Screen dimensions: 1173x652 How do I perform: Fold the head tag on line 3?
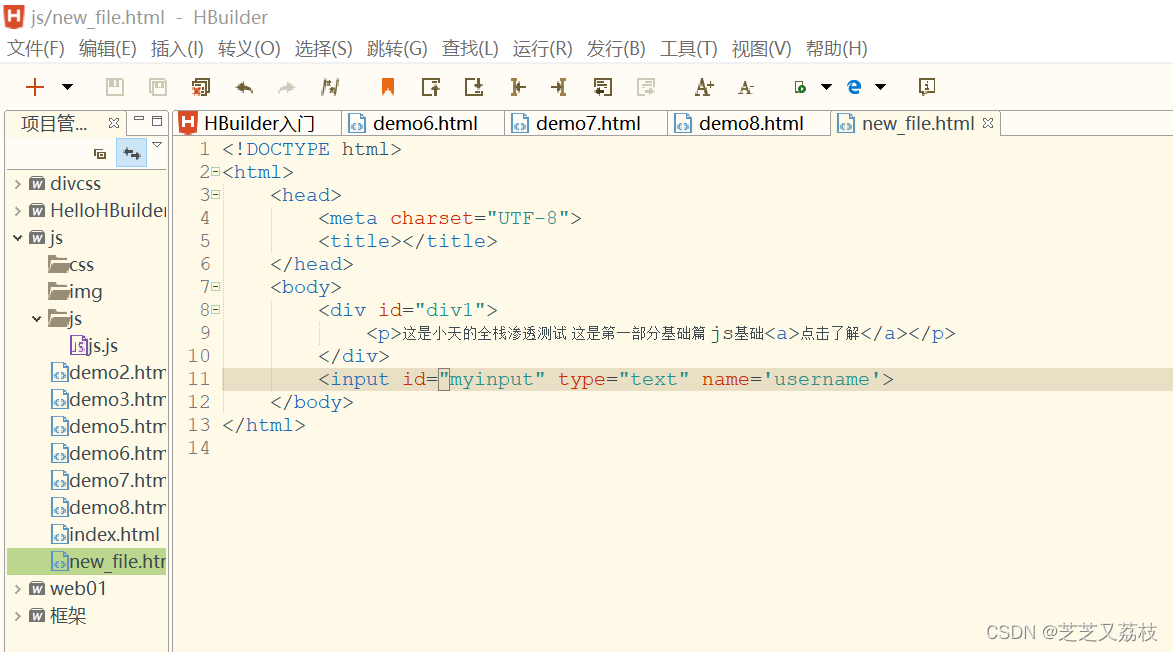click(215, 194)
